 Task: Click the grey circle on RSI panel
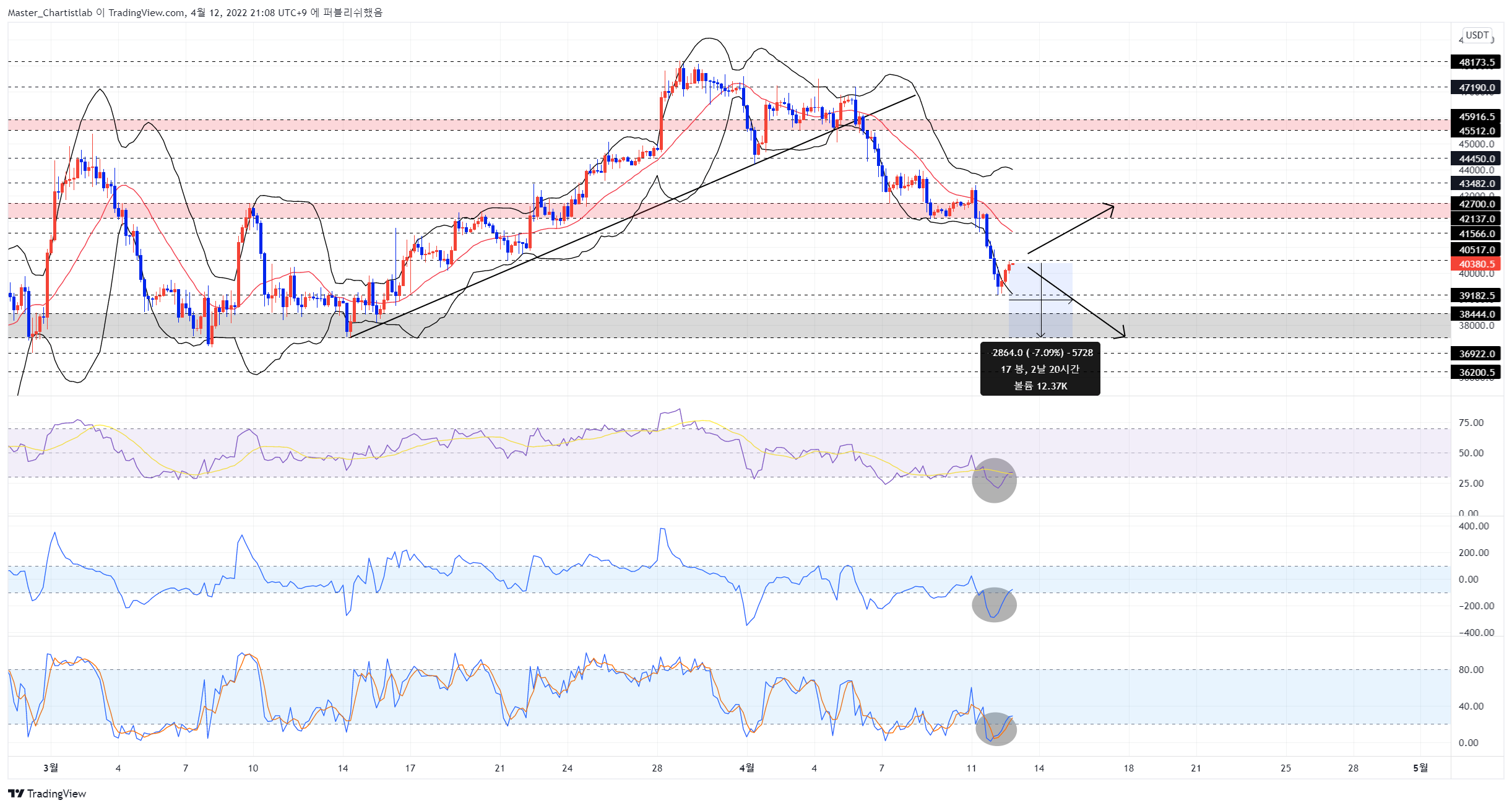pyautogui.click(x=994, y=480)
